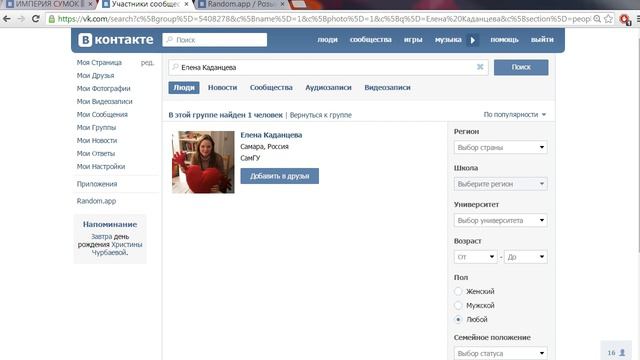Select the Женский gender radio button
Viewport: 640px width, 360px height.
pyautogui.click(x=458, y=291)
